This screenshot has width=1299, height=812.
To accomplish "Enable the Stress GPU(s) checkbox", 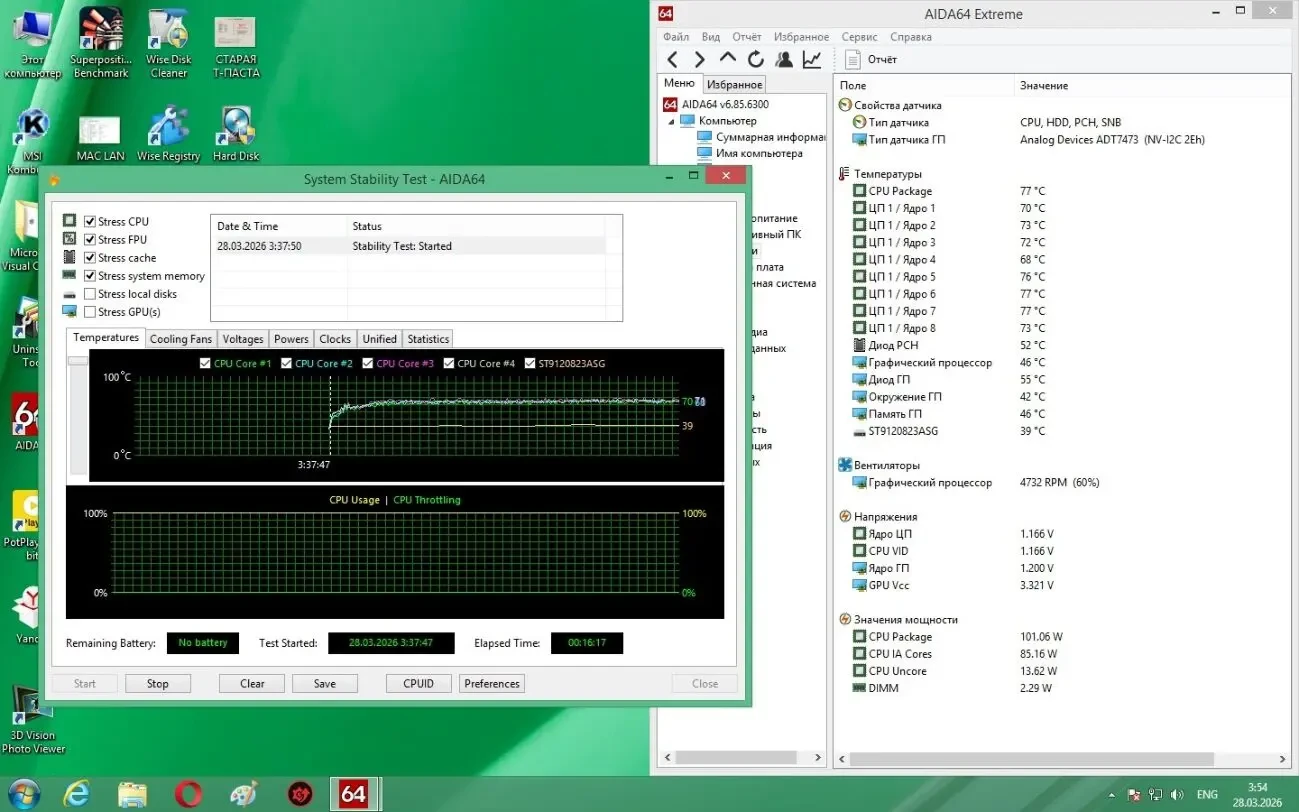I will pyautogui.click(x=88, y=311).
